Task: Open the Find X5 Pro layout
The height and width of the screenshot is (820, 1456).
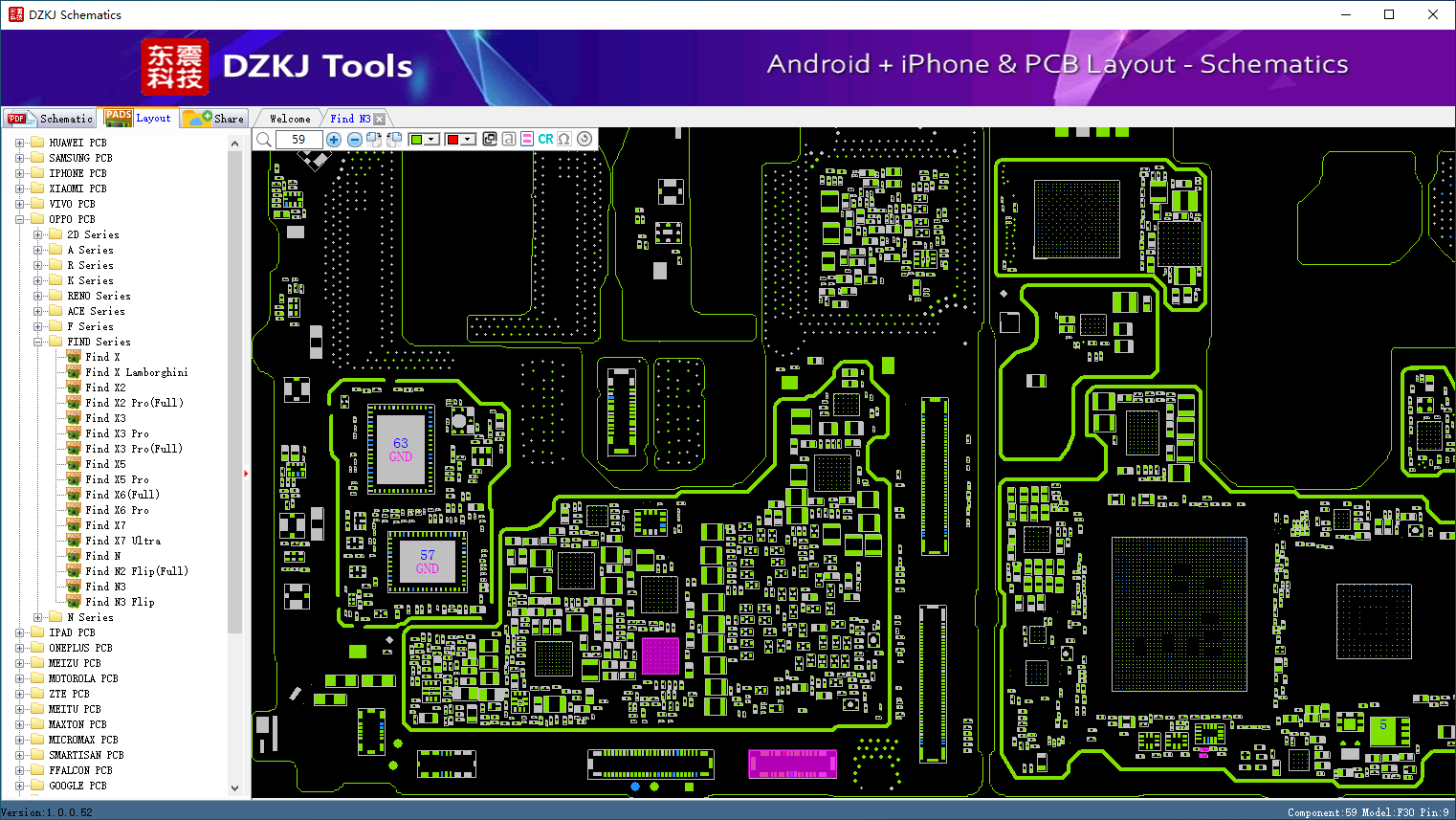Action: [117, 479]
